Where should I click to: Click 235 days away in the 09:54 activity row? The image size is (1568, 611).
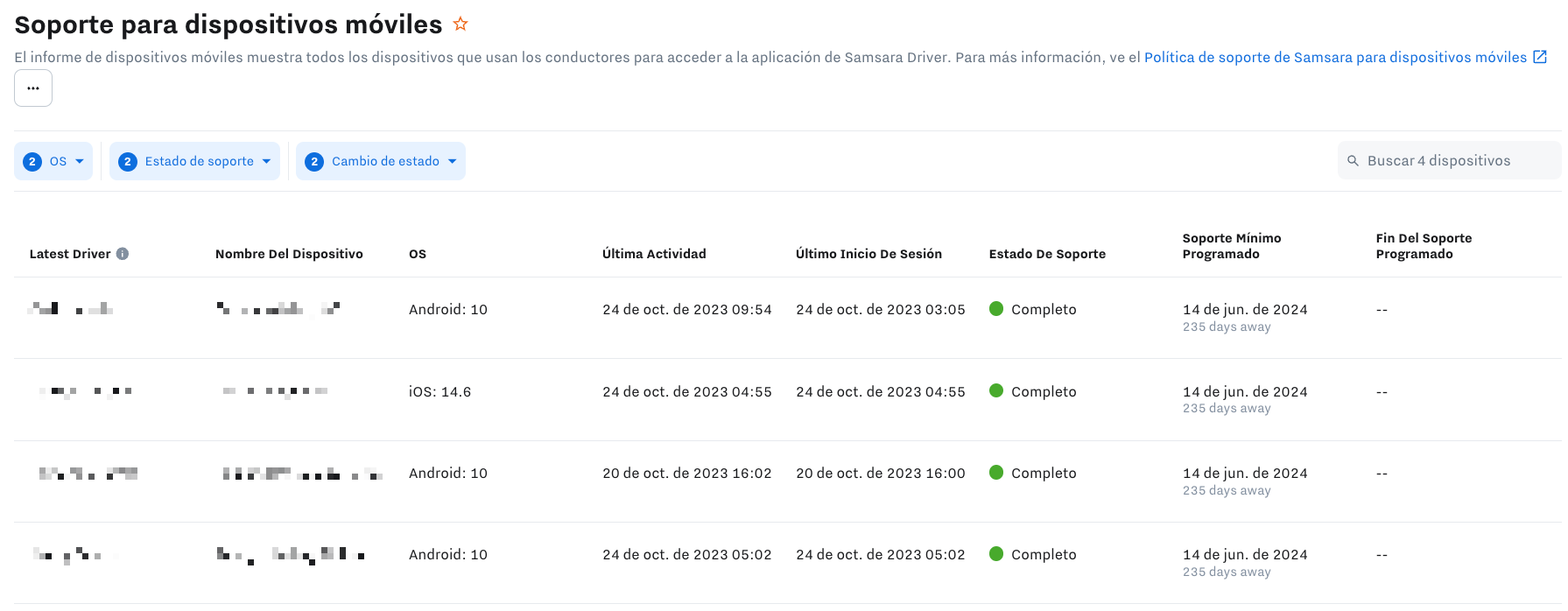(1227, 327)
